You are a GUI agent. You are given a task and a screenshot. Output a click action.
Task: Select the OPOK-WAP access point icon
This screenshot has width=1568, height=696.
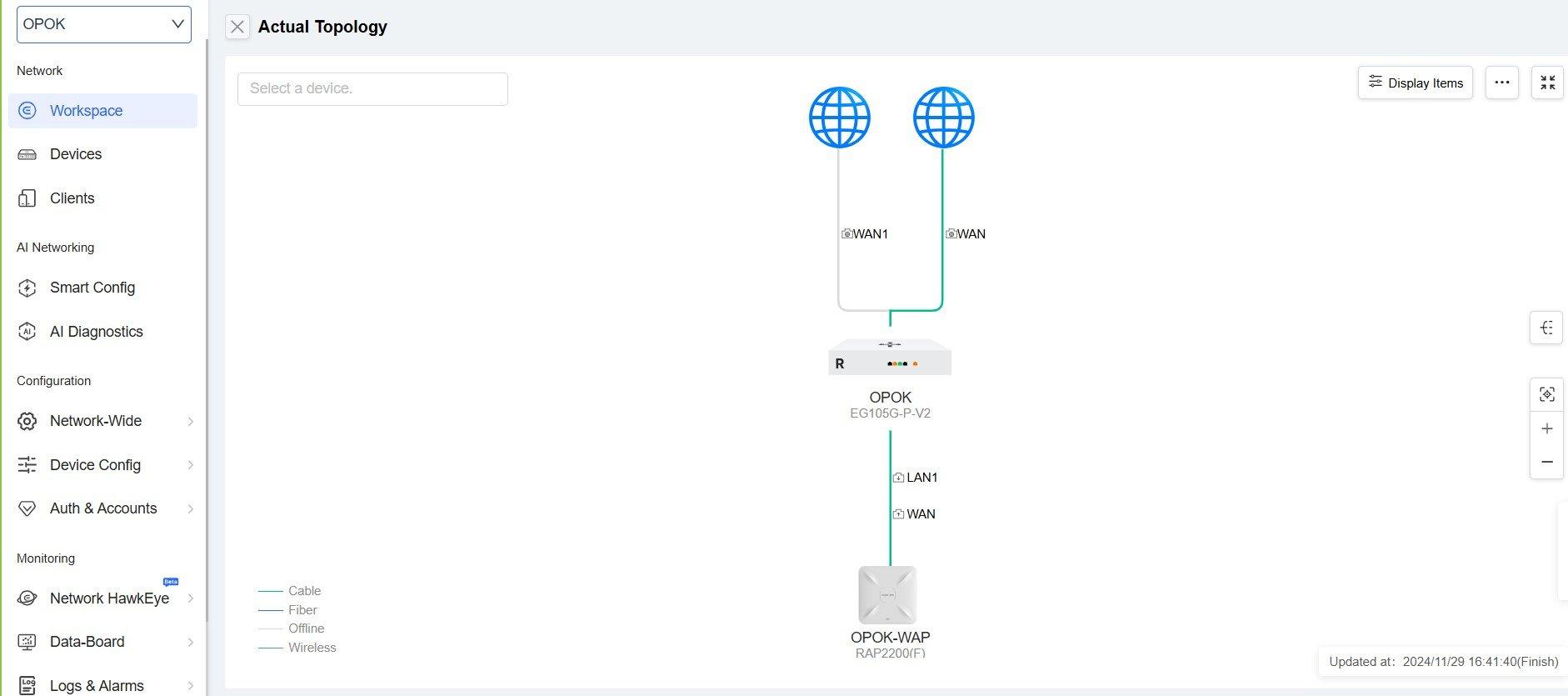tap(888, 595)
